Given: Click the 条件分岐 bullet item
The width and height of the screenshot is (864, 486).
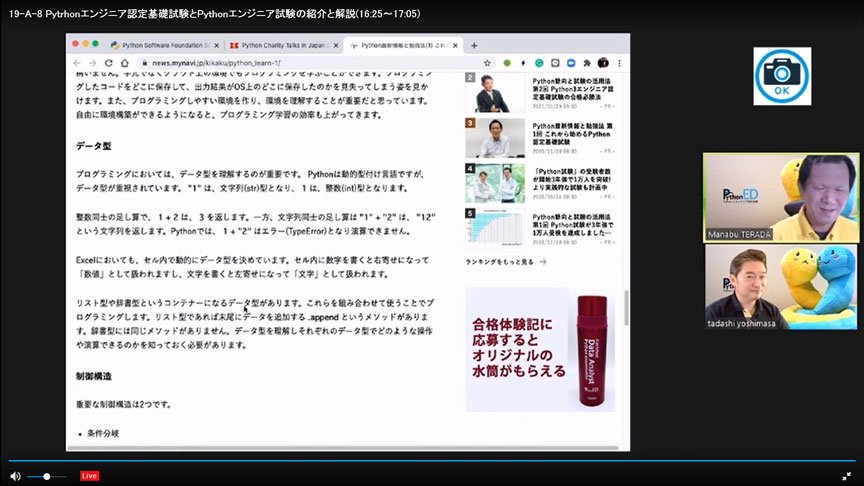Looking at the screenshot, I should click(103, 433).
